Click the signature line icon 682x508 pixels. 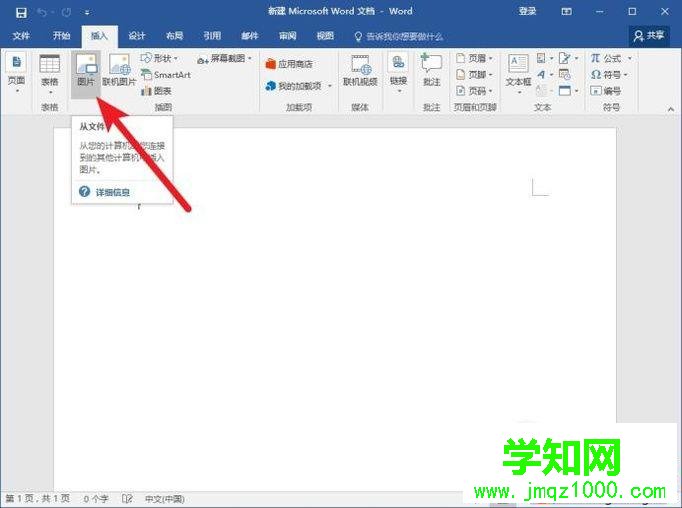(x=568, y=58)
